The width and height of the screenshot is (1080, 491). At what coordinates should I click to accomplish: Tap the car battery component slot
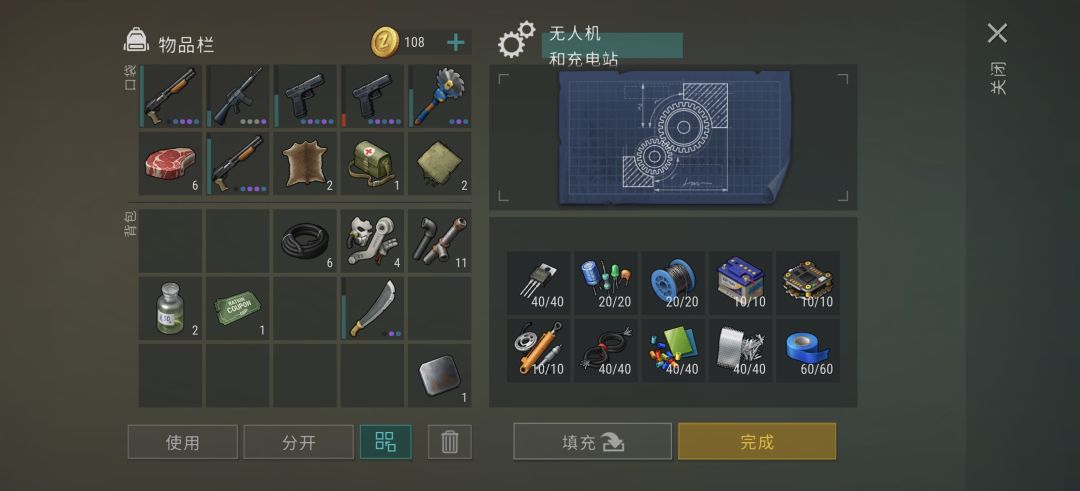click(x=740, y=283)
